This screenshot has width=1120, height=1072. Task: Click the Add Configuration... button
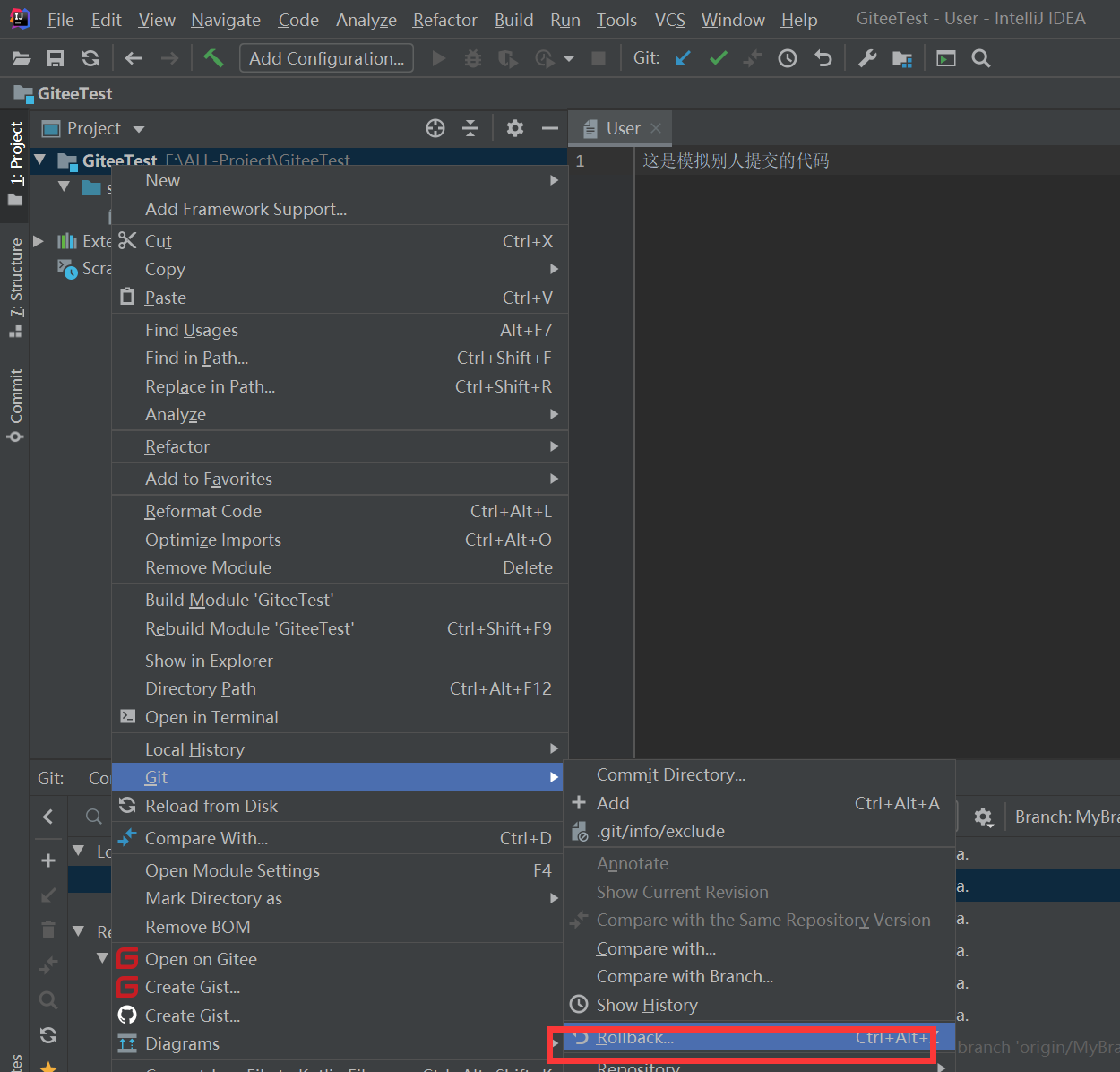coord(326,58)
